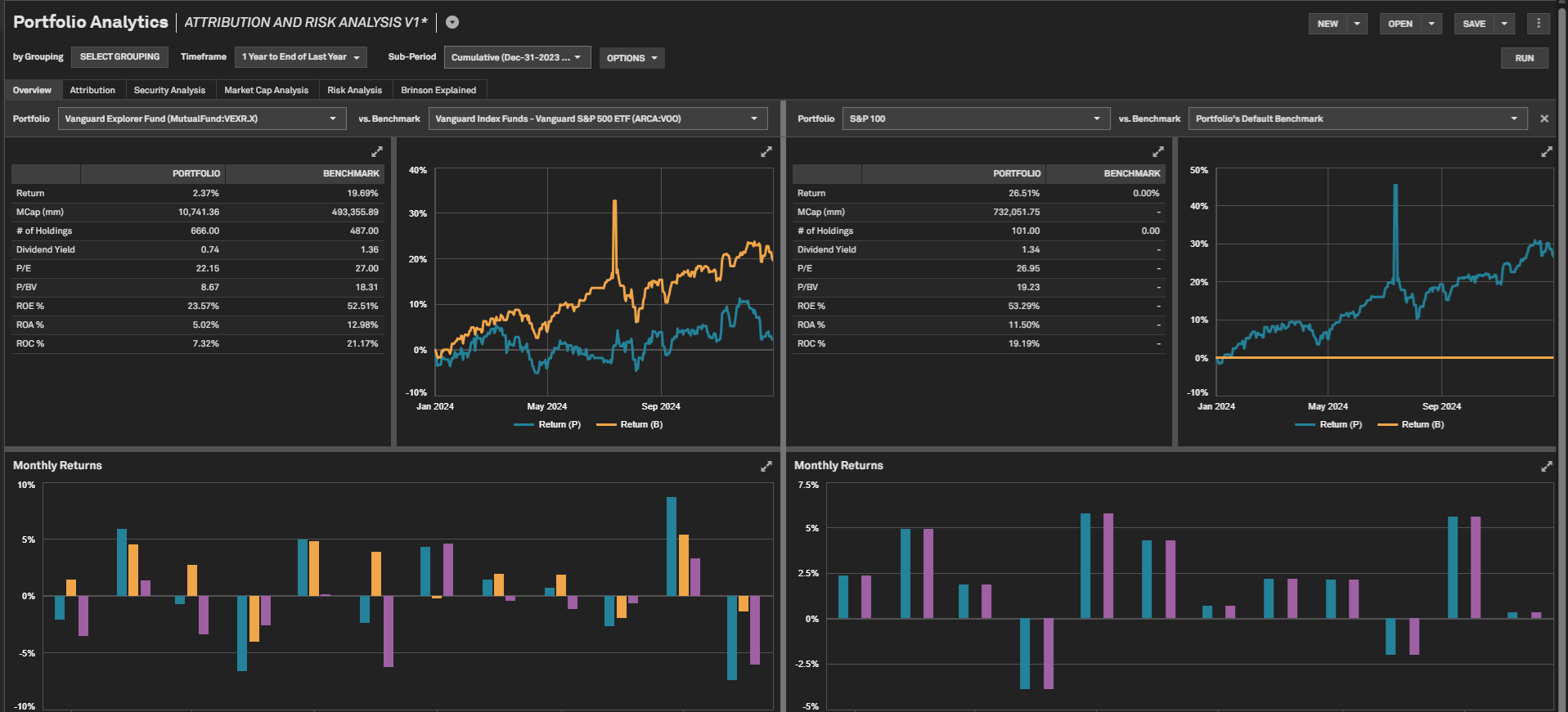Viewport: 1568px width, 712px height.
Task: Select the 53.29% ROE value
Action: pyautogui.click(x=1024, y=306)
